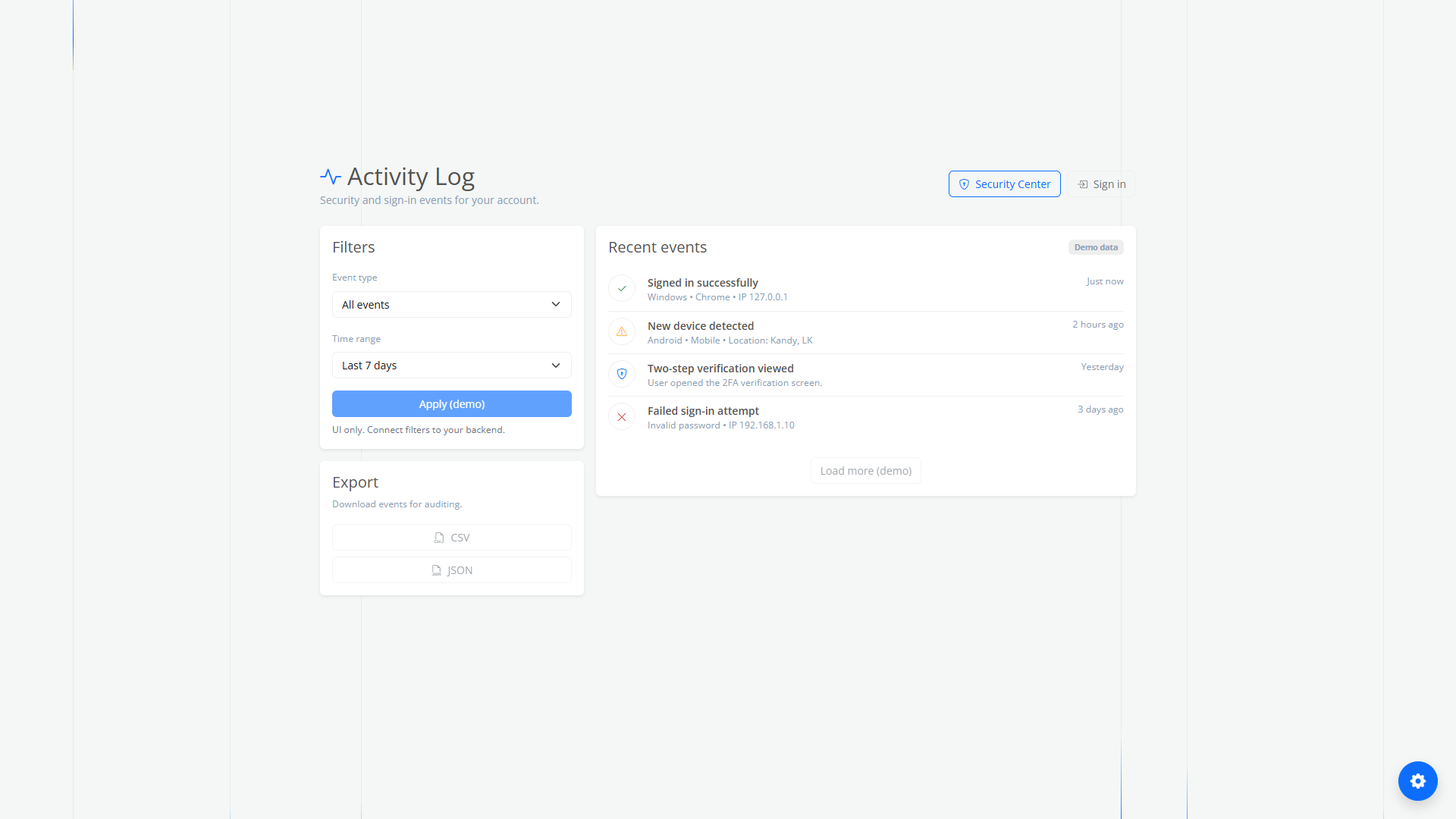Click the red X failed sign-in icon
The height and width of the screenshot is (819, 1456).
pos(622,417)
